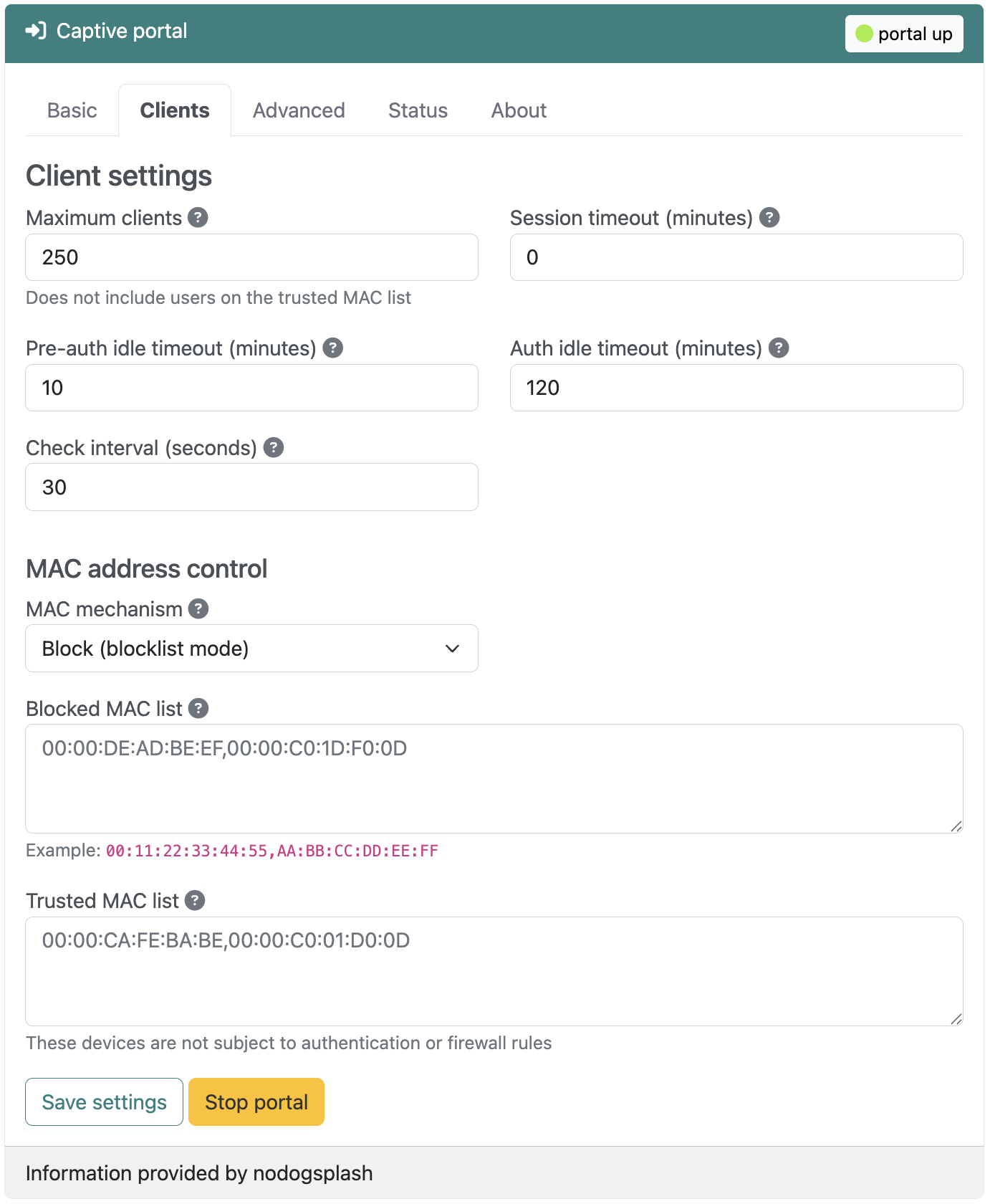Click help icon next to Blocked MAC list
990x1204 pixels.
198,709
